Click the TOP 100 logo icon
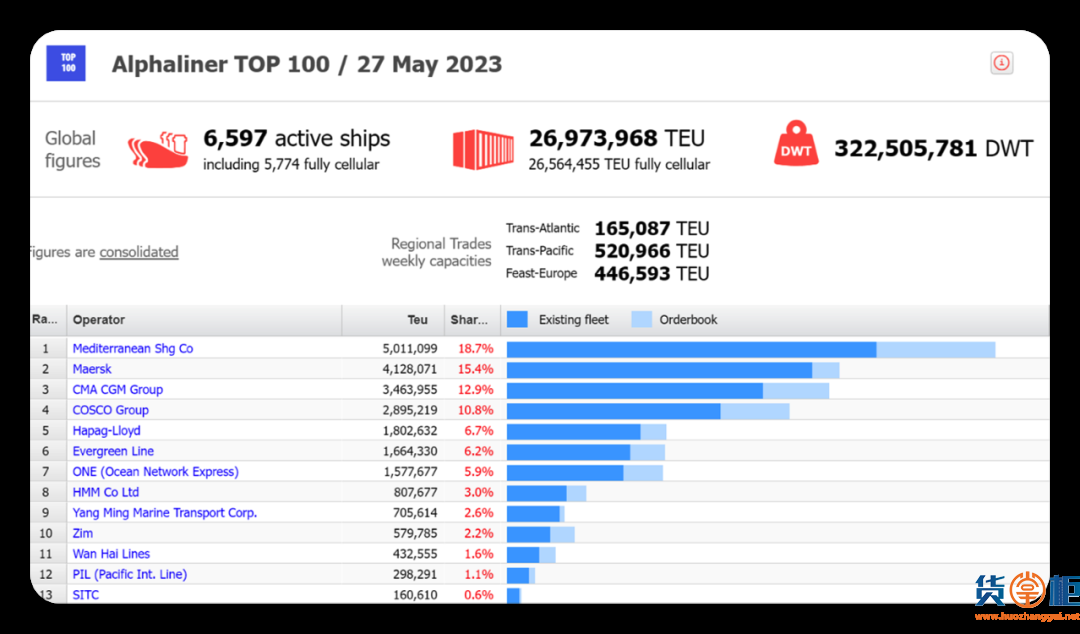Screen dimensions: 1080x634 coord(66,63)
